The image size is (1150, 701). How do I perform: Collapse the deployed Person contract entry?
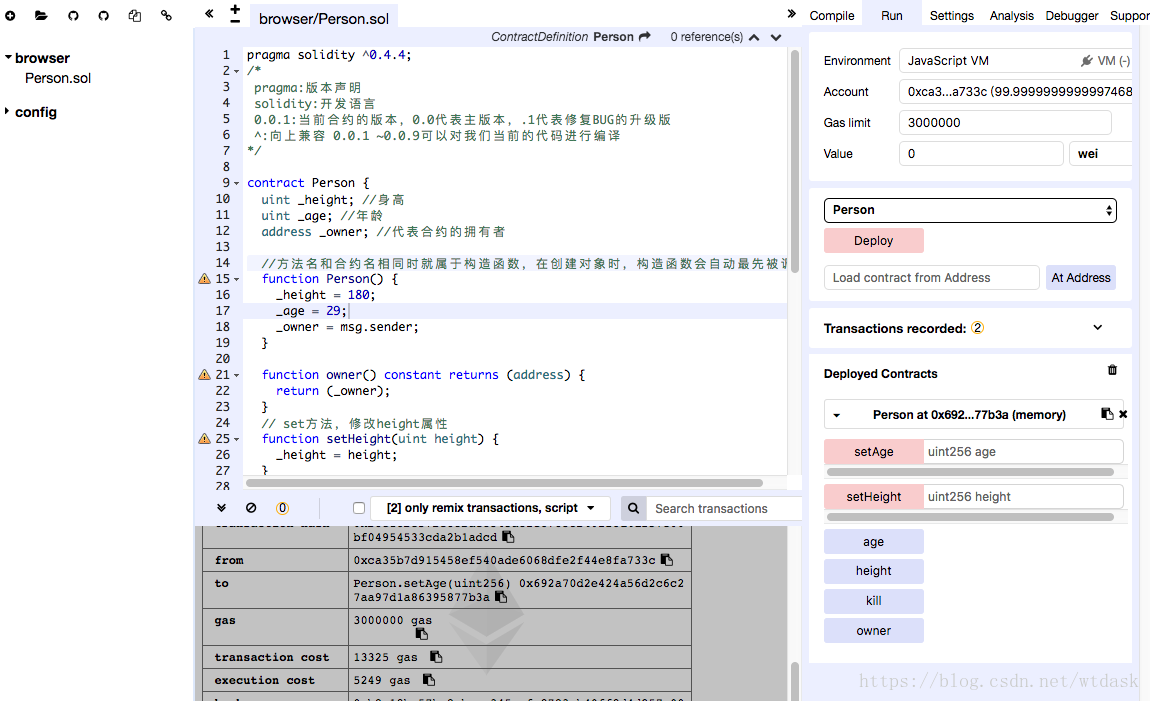click(836, 416)
